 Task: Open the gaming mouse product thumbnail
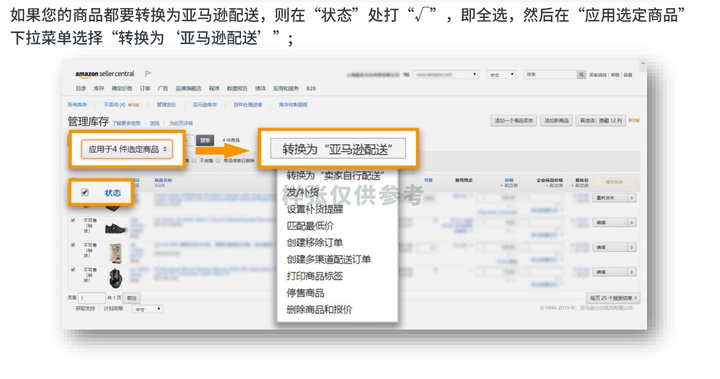click(116, 278)
